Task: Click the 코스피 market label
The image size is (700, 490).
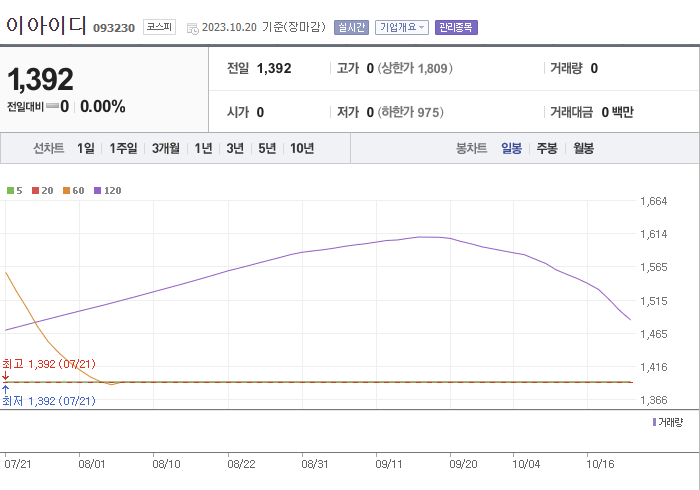Action: pos(159,27)
